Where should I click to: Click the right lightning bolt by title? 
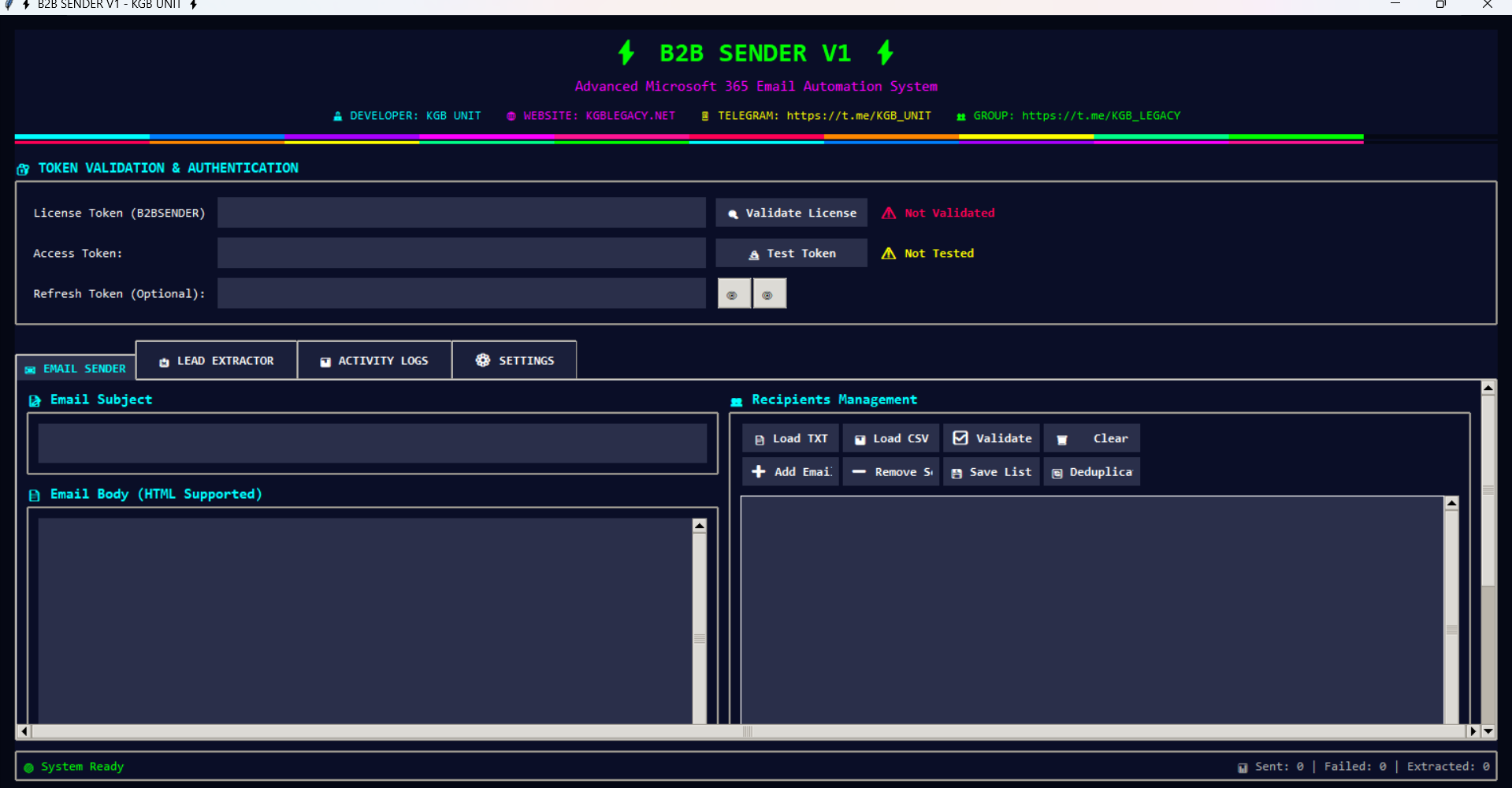(885, 53)
